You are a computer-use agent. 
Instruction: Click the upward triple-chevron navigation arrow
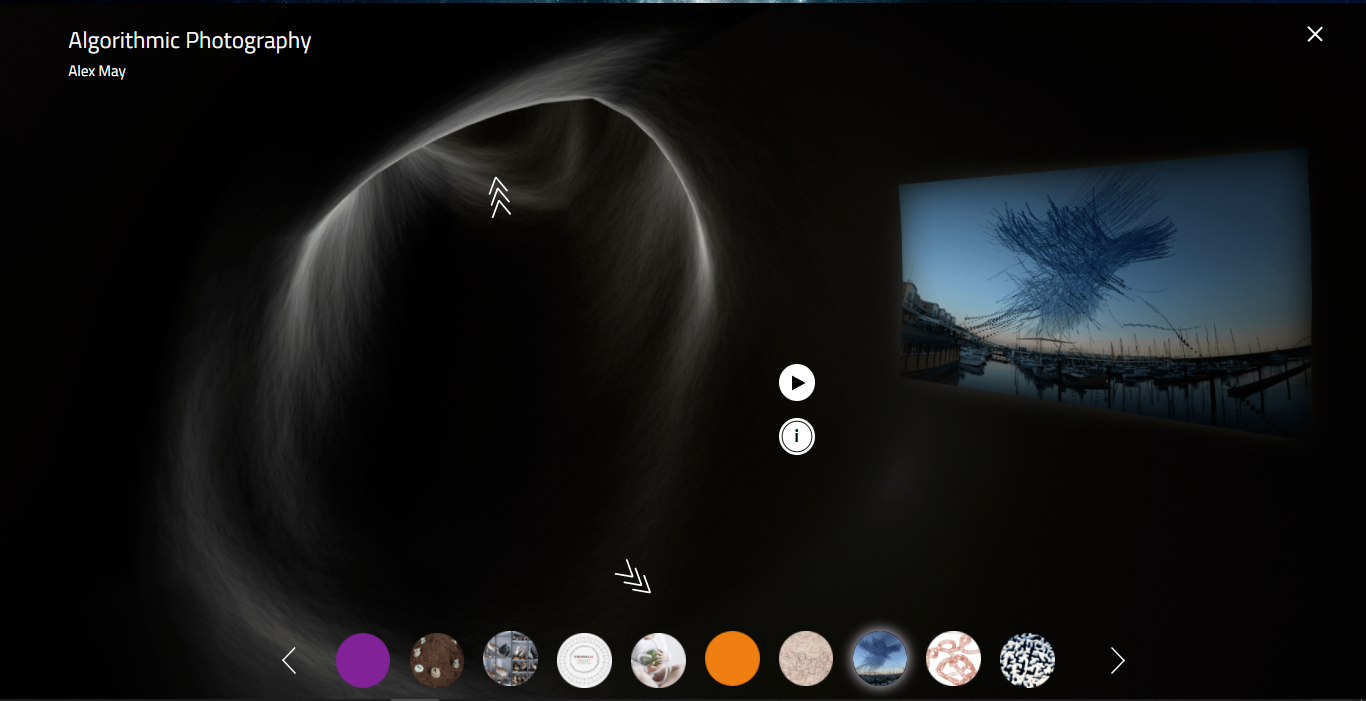pos(500,197)
